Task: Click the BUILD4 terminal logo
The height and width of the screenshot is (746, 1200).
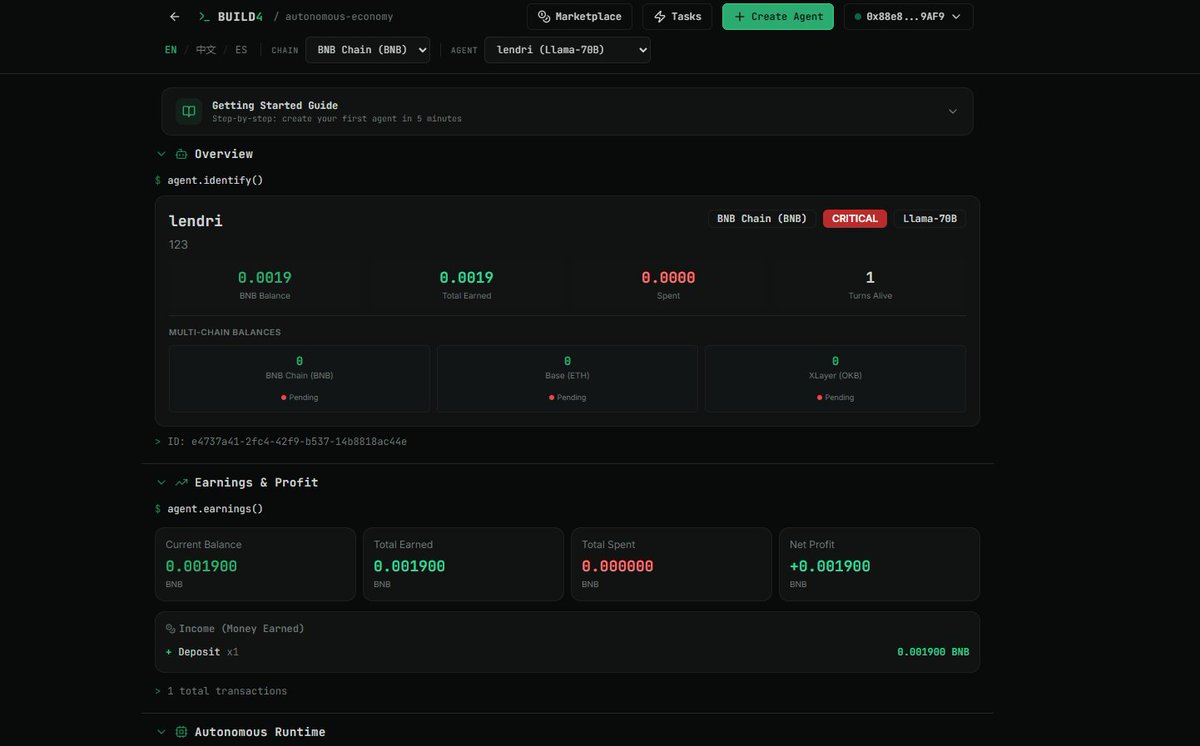Action: [x=230, y=17]
